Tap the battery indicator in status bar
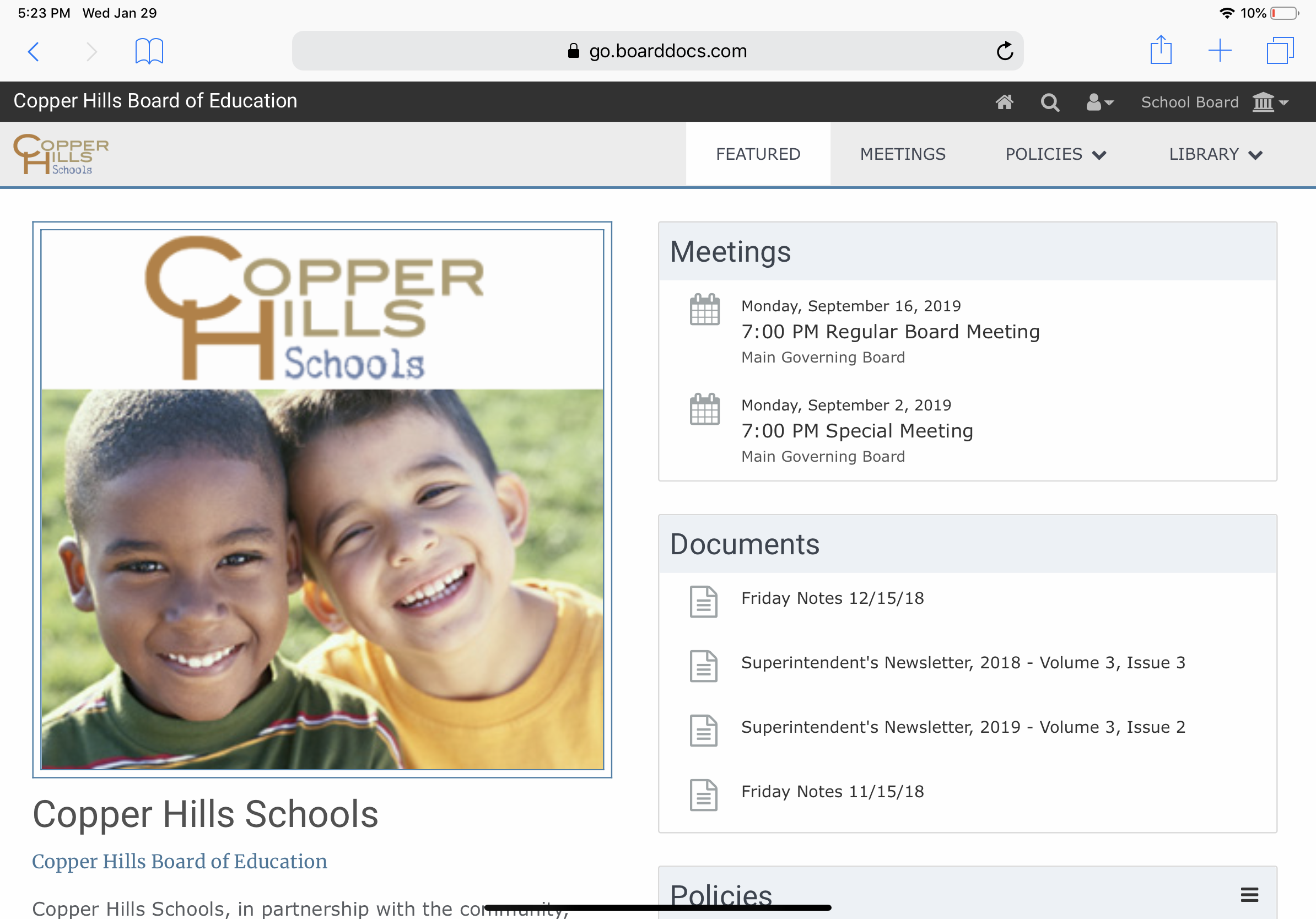Image resolution: width=1316 pixels, height=919 pixels. [1285, 13]
